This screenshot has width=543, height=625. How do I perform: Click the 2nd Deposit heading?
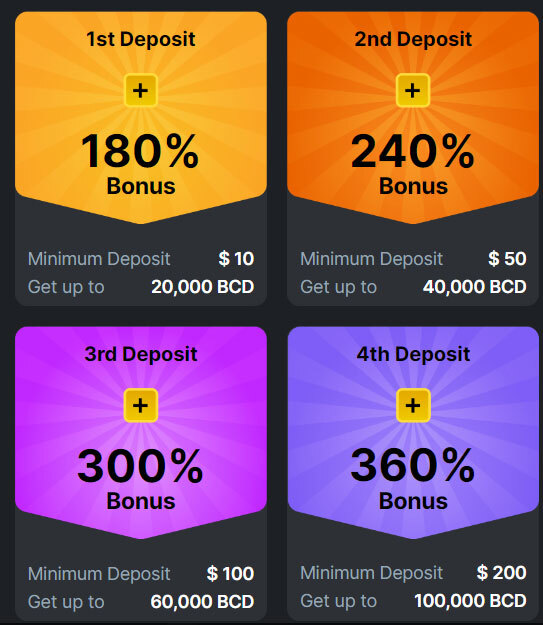(x=413, y=39)
